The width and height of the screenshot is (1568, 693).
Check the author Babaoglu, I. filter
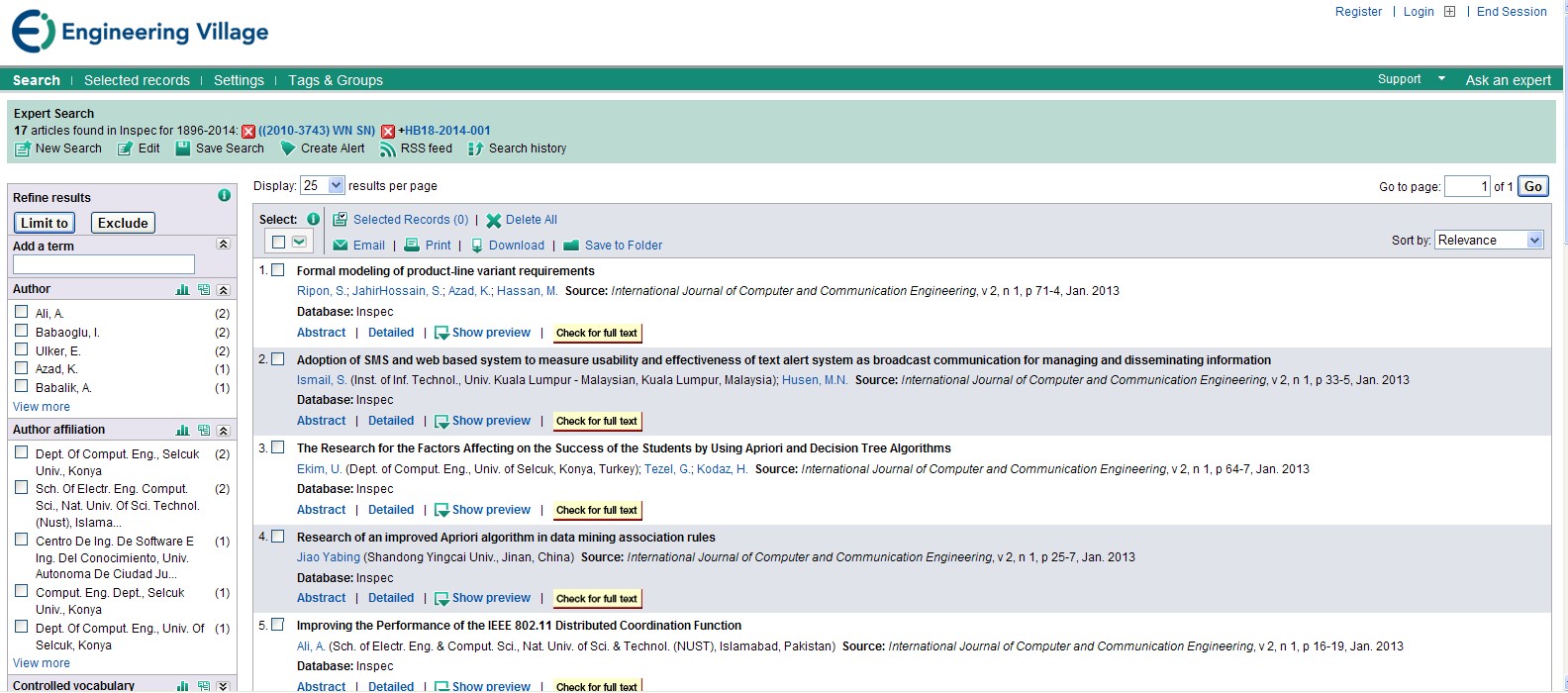(x=22, y=331)
